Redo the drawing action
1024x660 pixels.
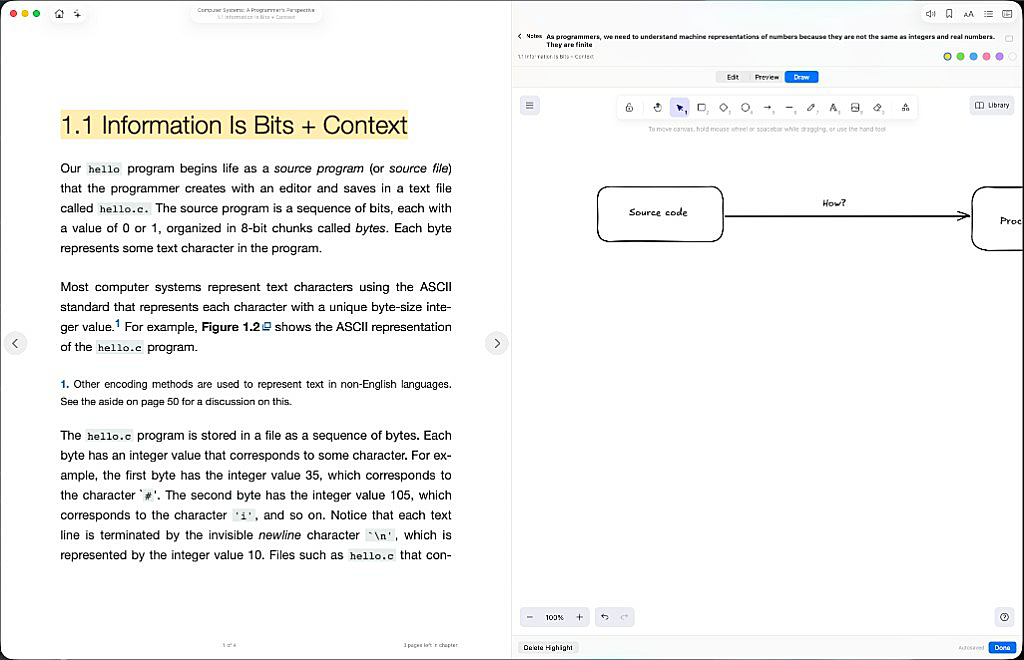point(624,617)
